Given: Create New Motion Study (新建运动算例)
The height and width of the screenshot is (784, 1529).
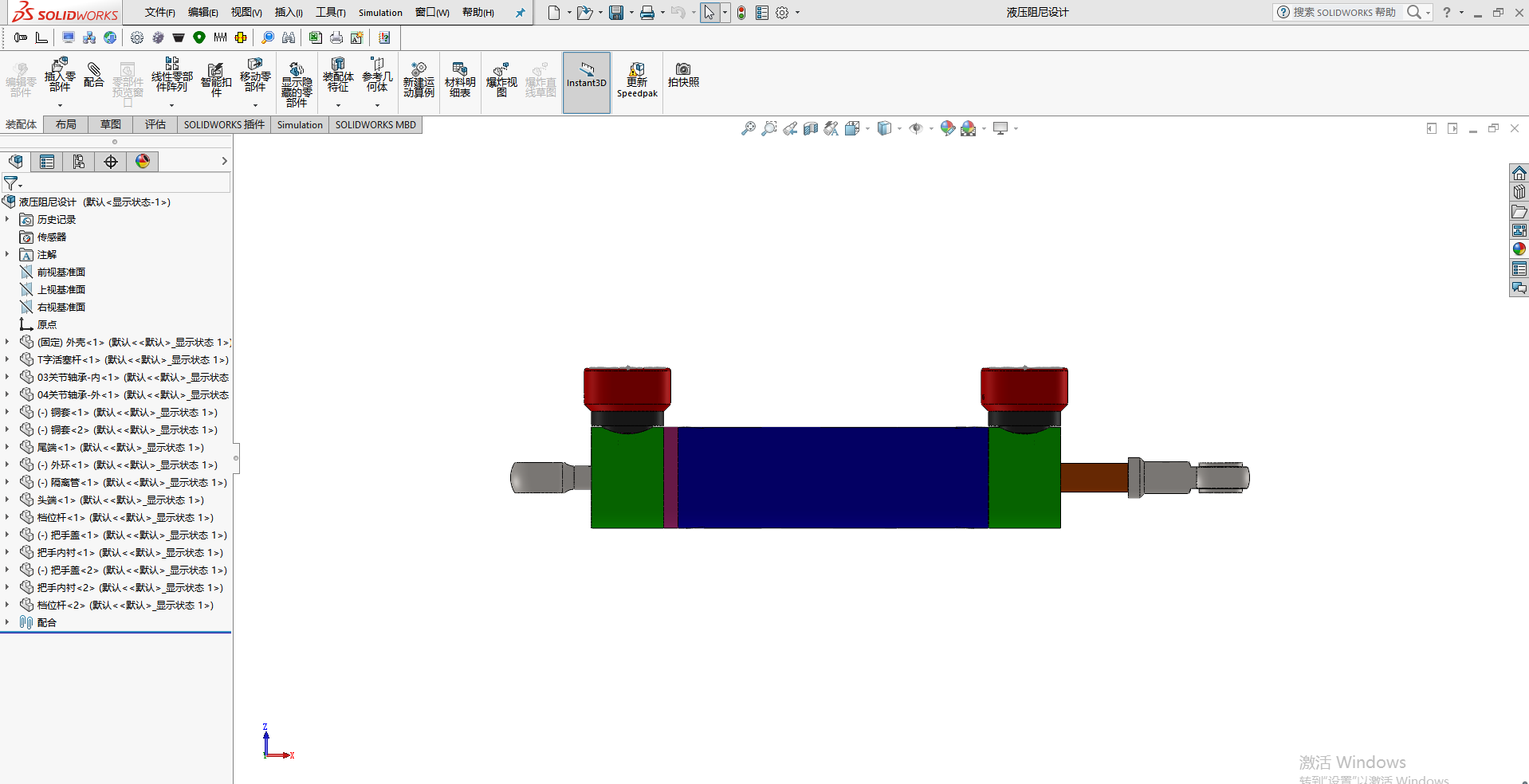Looking at the screenshot, I should 419,80.
